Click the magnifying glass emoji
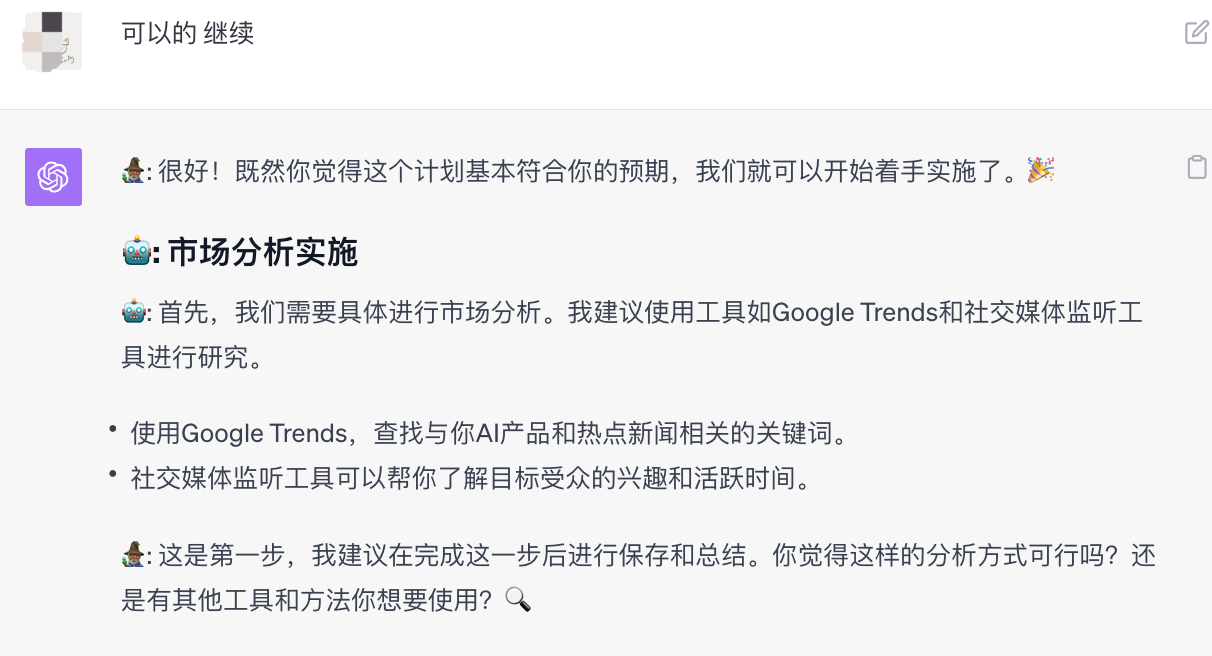This screenshot has height=656, width=1212. coord(517,600)
